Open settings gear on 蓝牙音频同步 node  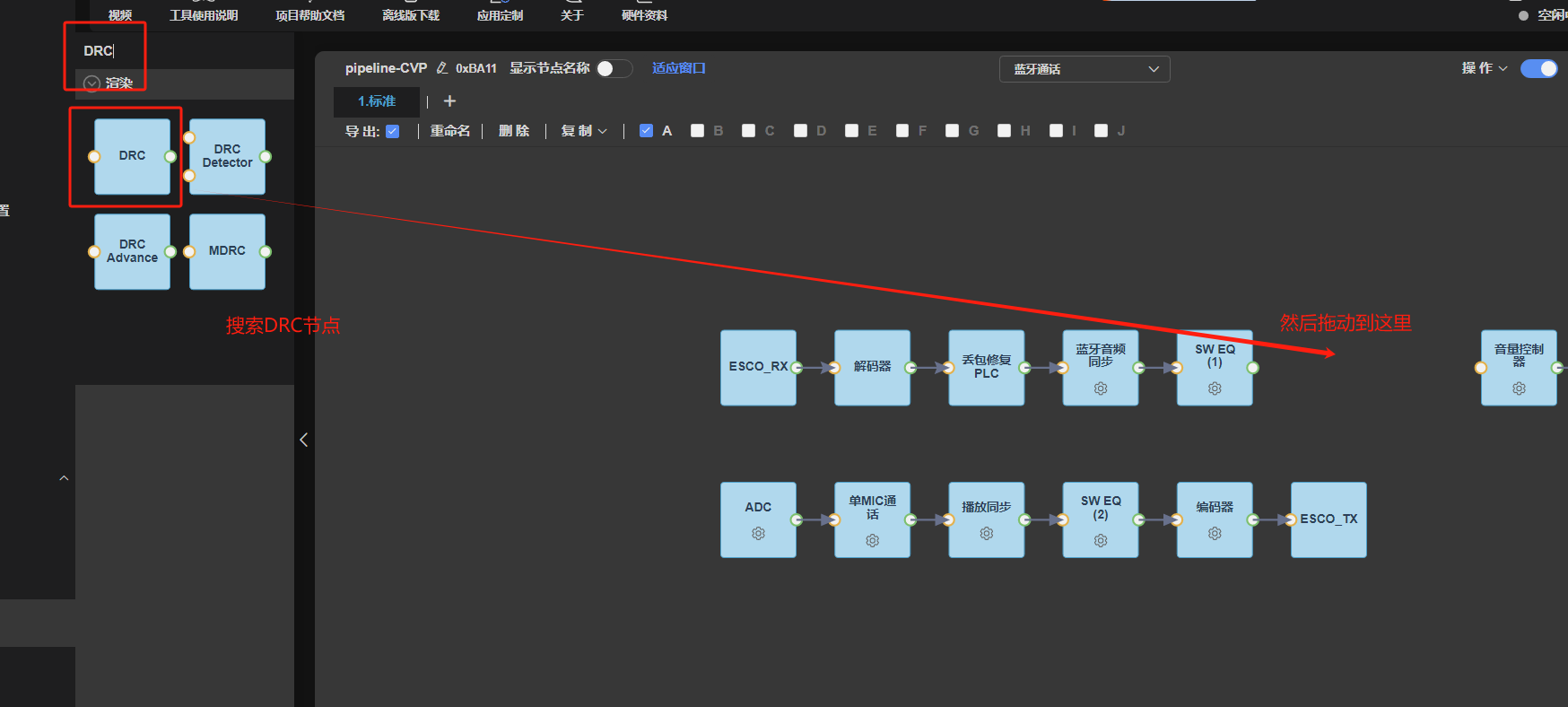pyautogui.click(x=1101, y=388)
